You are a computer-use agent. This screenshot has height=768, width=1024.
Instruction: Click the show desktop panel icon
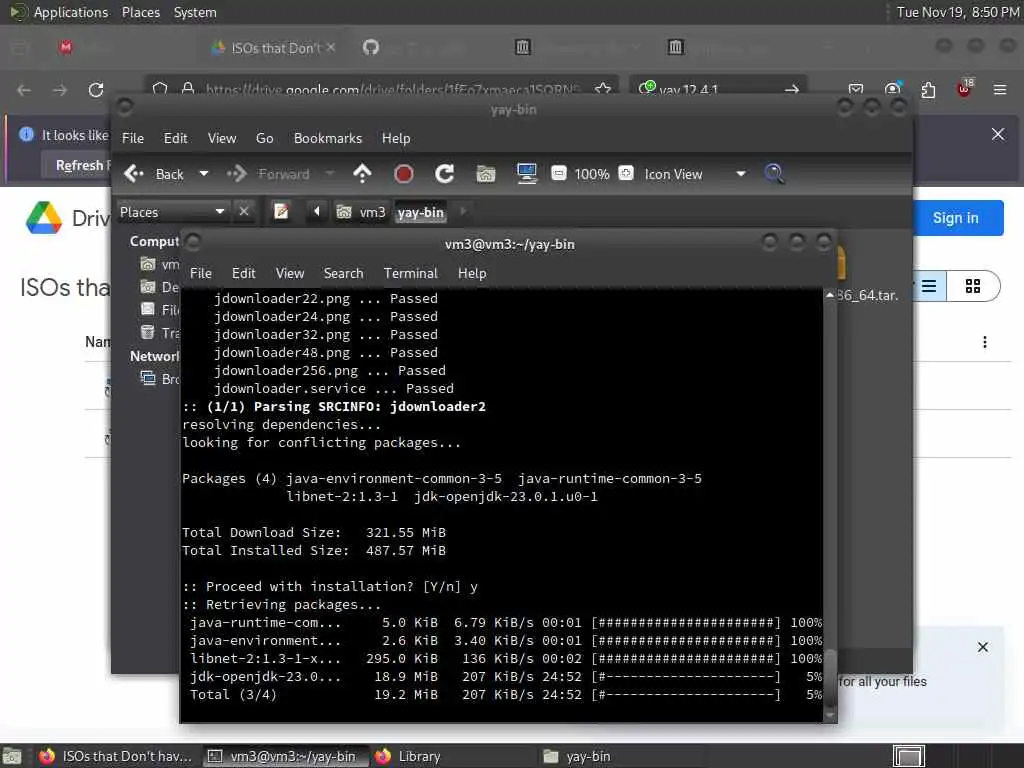(12, 756)
